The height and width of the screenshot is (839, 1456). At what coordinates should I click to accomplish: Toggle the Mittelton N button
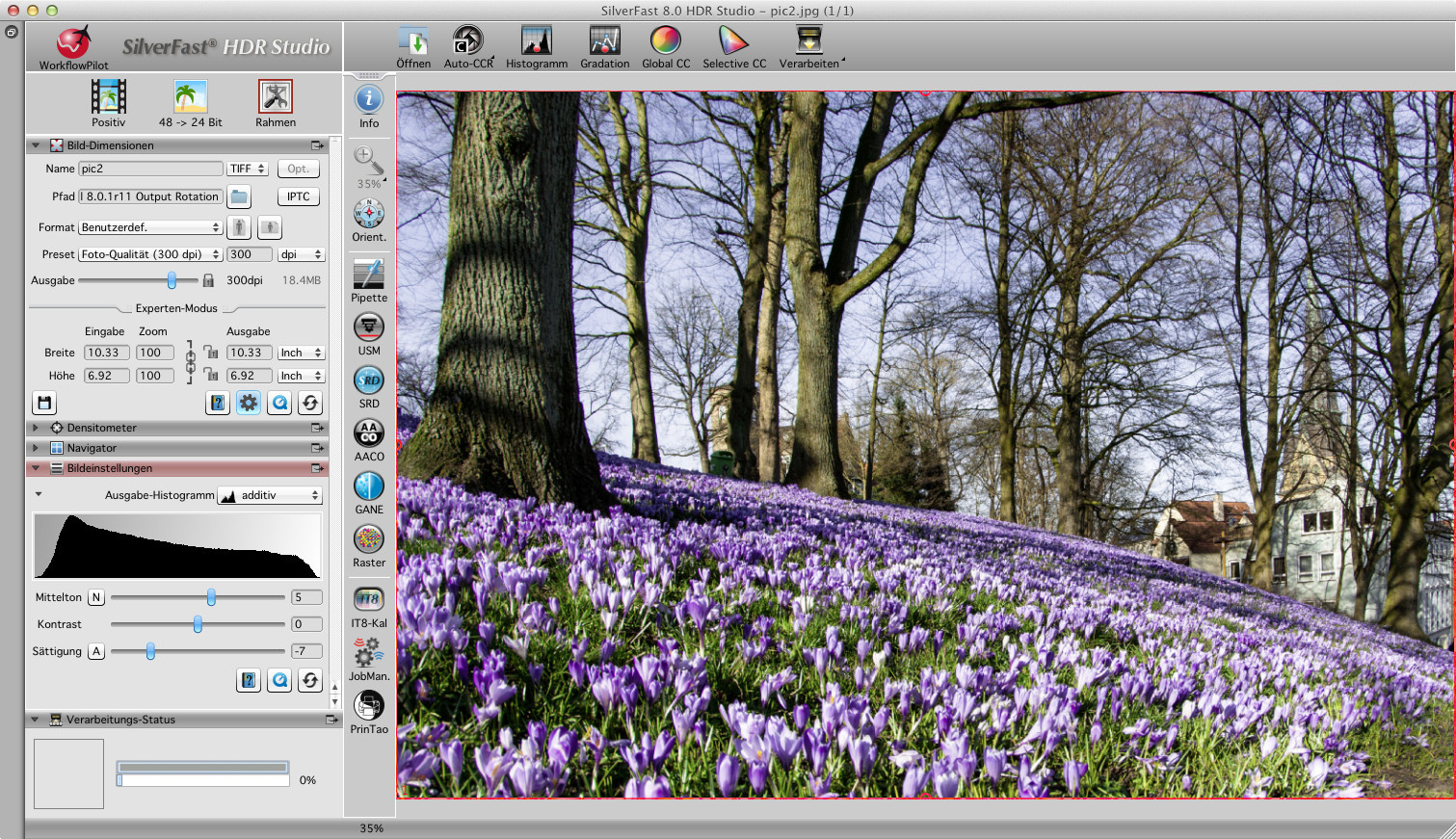(96, 597)
